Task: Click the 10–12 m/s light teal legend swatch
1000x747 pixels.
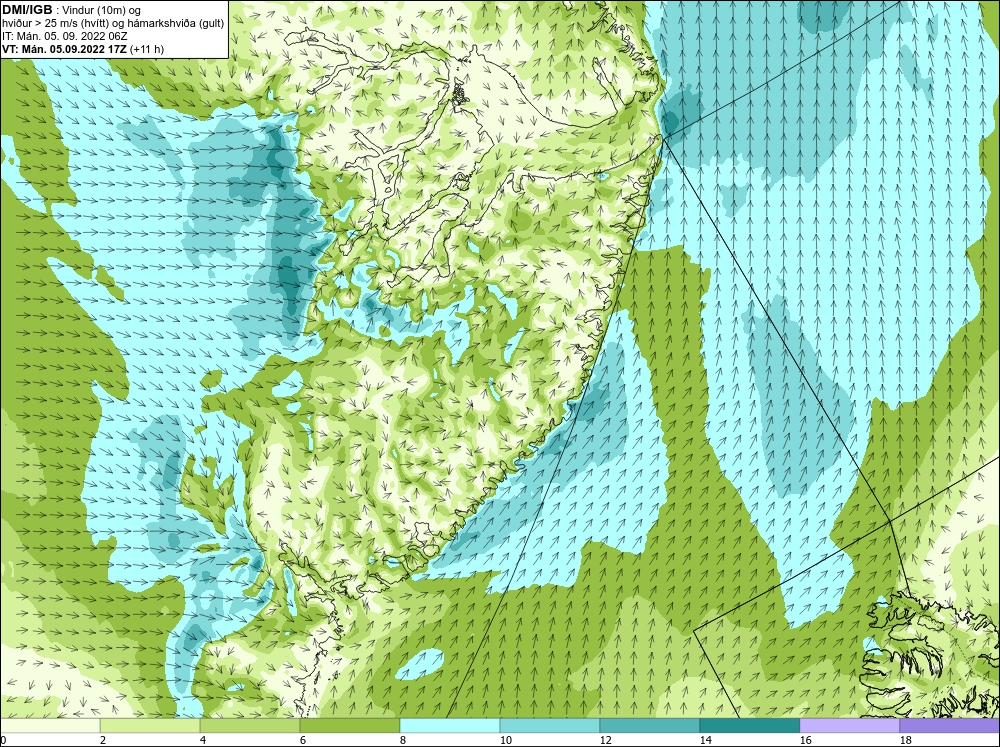Action: click(x=550, y=725)
